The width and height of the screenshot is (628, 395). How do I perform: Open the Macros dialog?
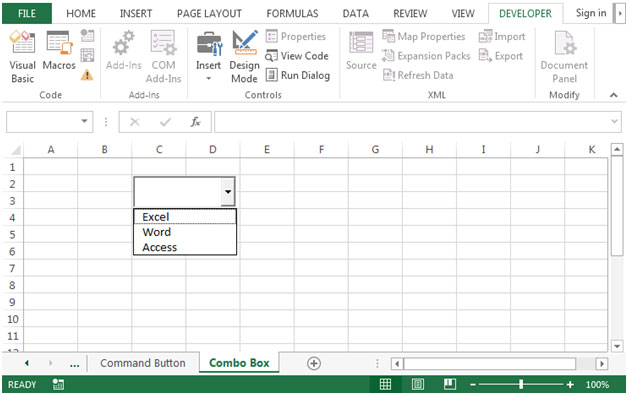(x=59, y=50)
